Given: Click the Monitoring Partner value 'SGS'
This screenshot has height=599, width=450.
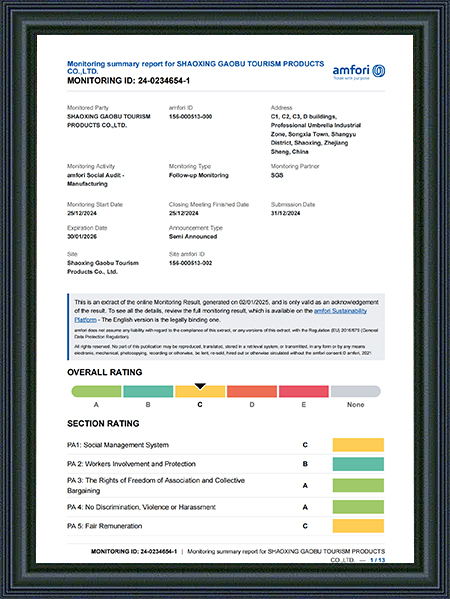Looking at the screenshot, I should click(x=277, y=175).
